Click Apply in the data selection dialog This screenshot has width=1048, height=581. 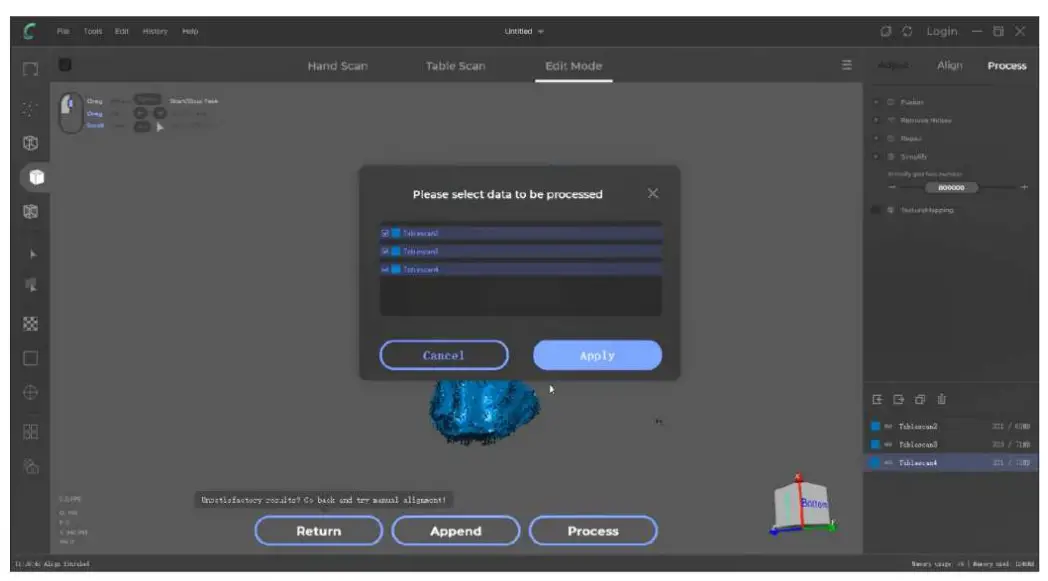[597, 355]
